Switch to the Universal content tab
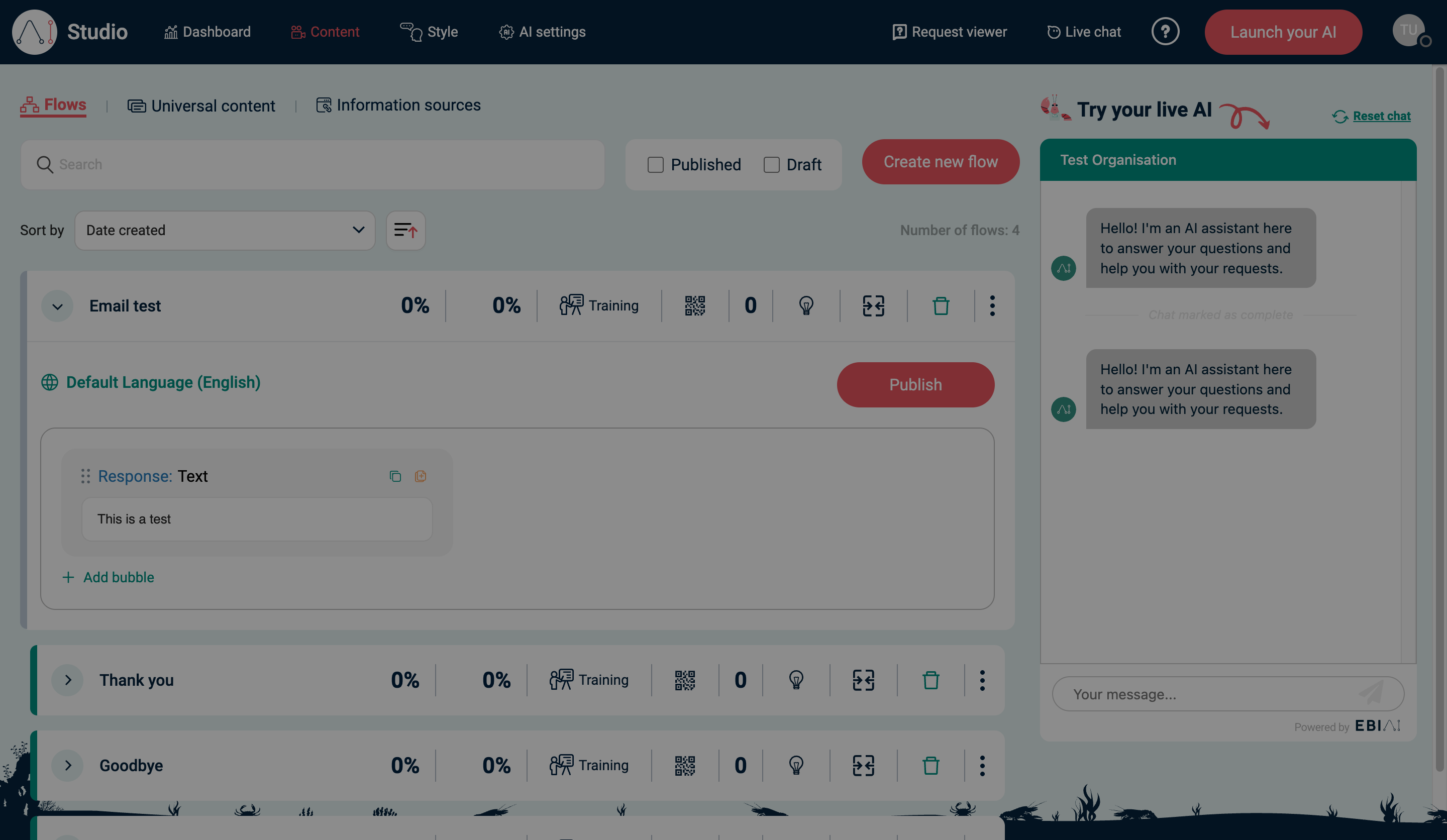Viewport: 1447px width, 840px height. pyautogui.click(x=201, y=105)
